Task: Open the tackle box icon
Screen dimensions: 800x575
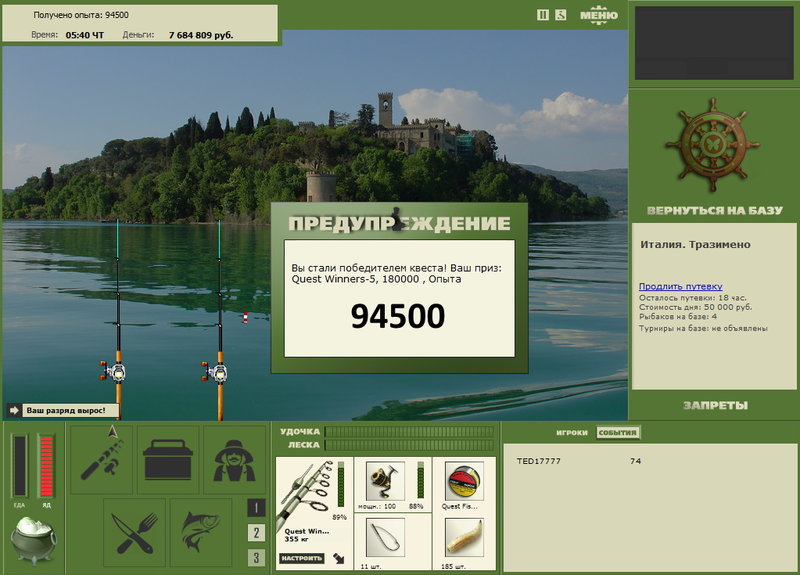Action: click(x=168, y=460)
